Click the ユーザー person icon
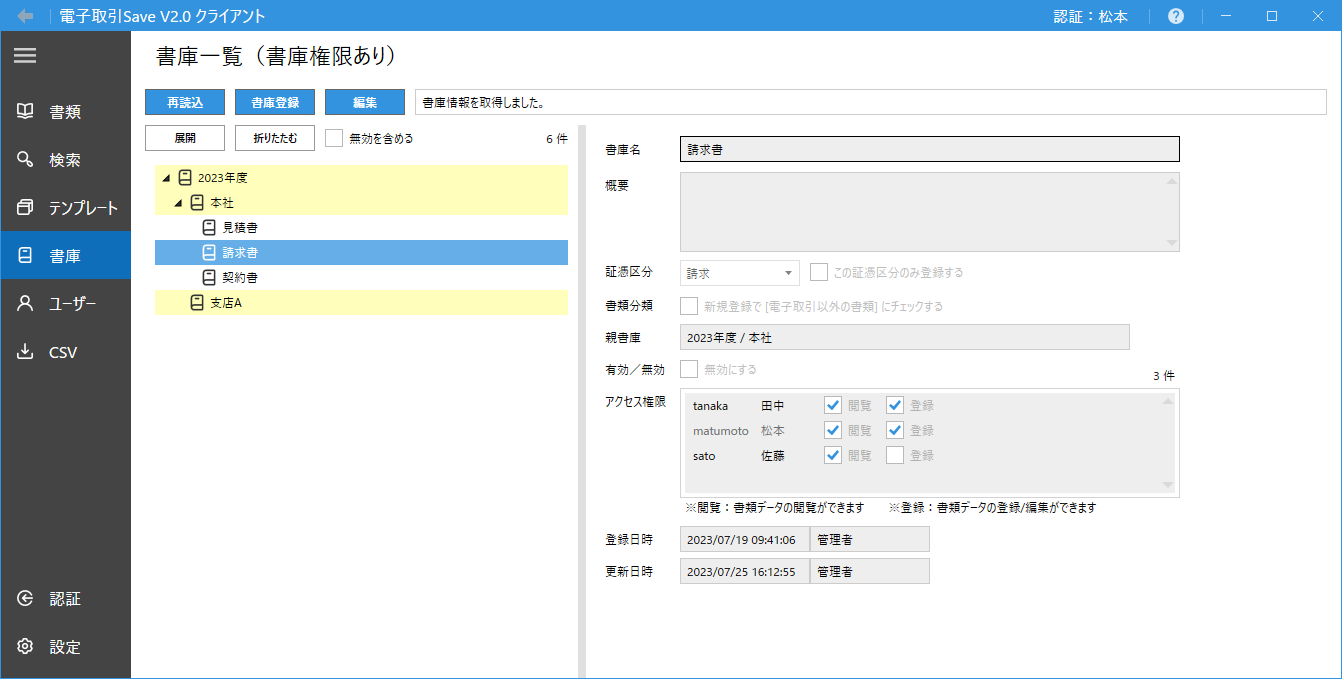 coord(26,304)
